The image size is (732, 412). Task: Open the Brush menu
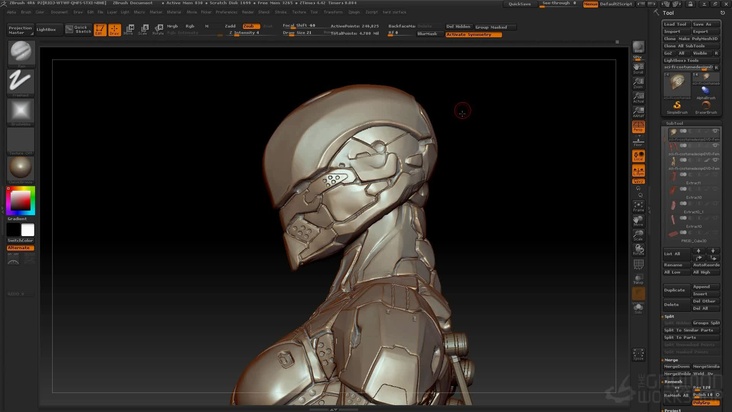click(26, 12)
